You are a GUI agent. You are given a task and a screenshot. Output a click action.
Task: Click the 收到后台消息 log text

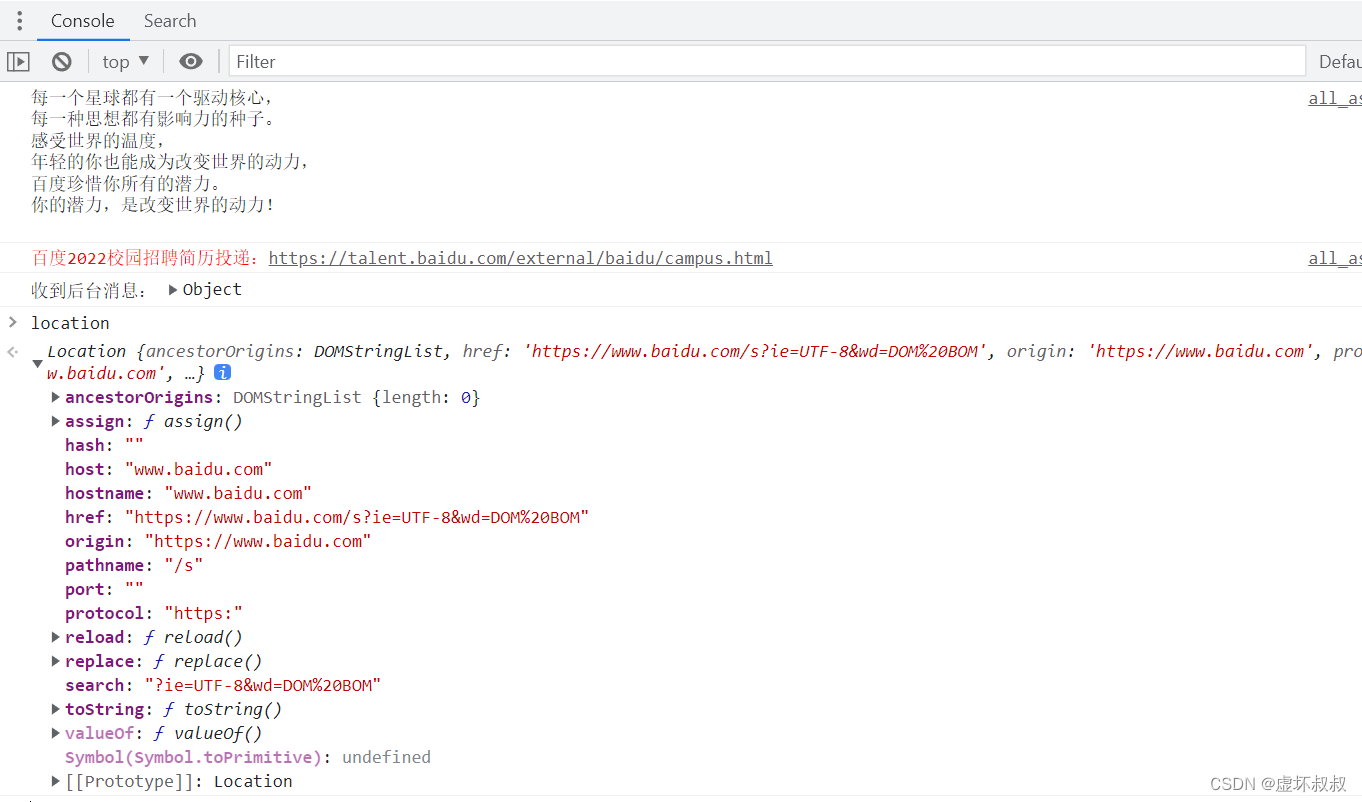(90, 290)
